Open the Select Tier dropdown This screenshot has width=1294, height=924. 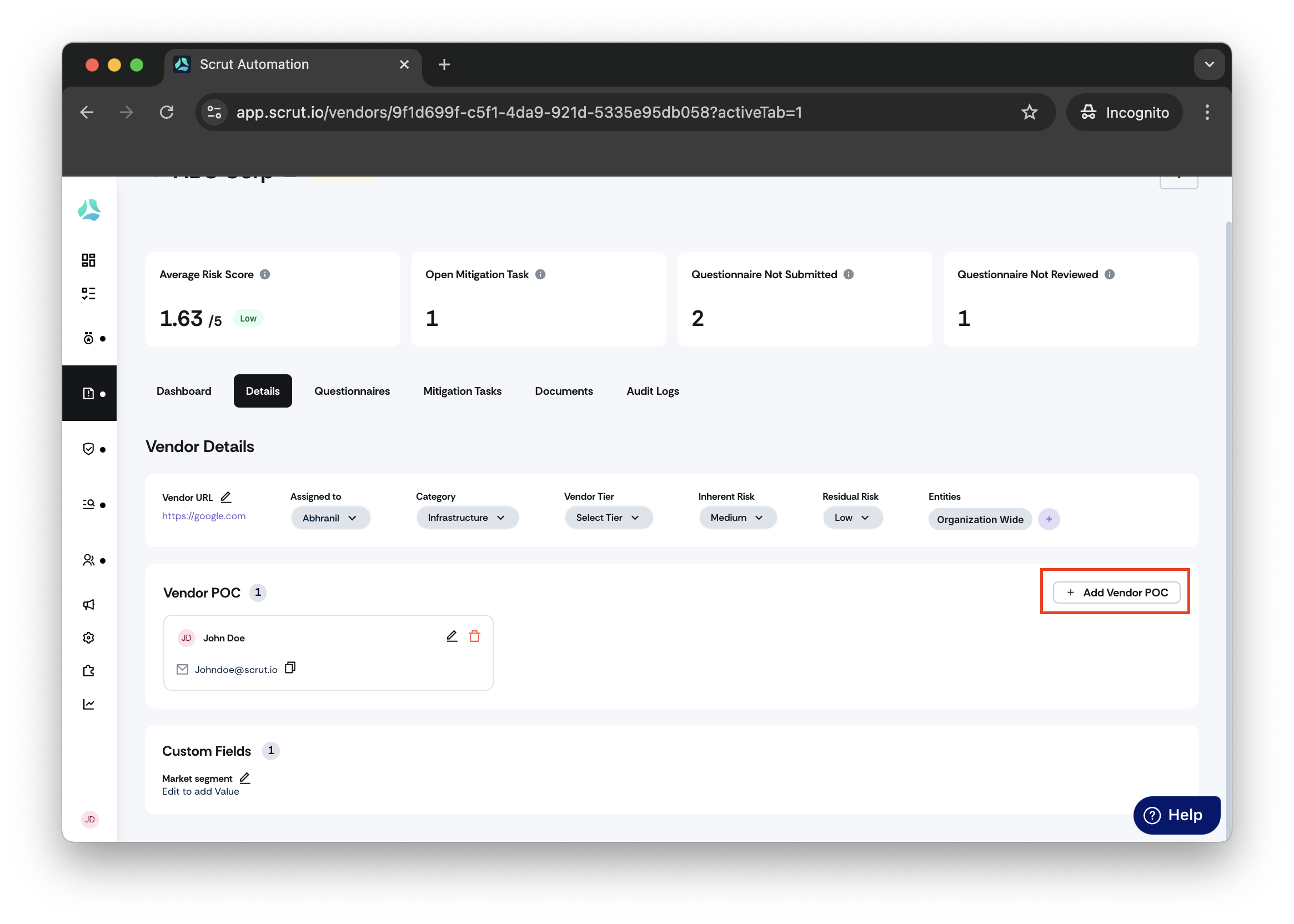pyautogui.click(x=609, y=518)
